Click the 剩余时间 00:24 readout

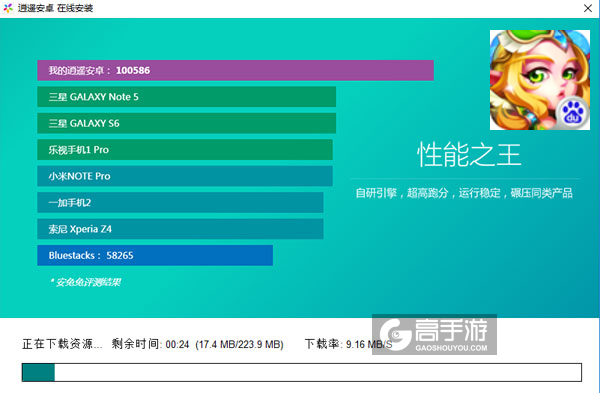click(x=150, y=344)
